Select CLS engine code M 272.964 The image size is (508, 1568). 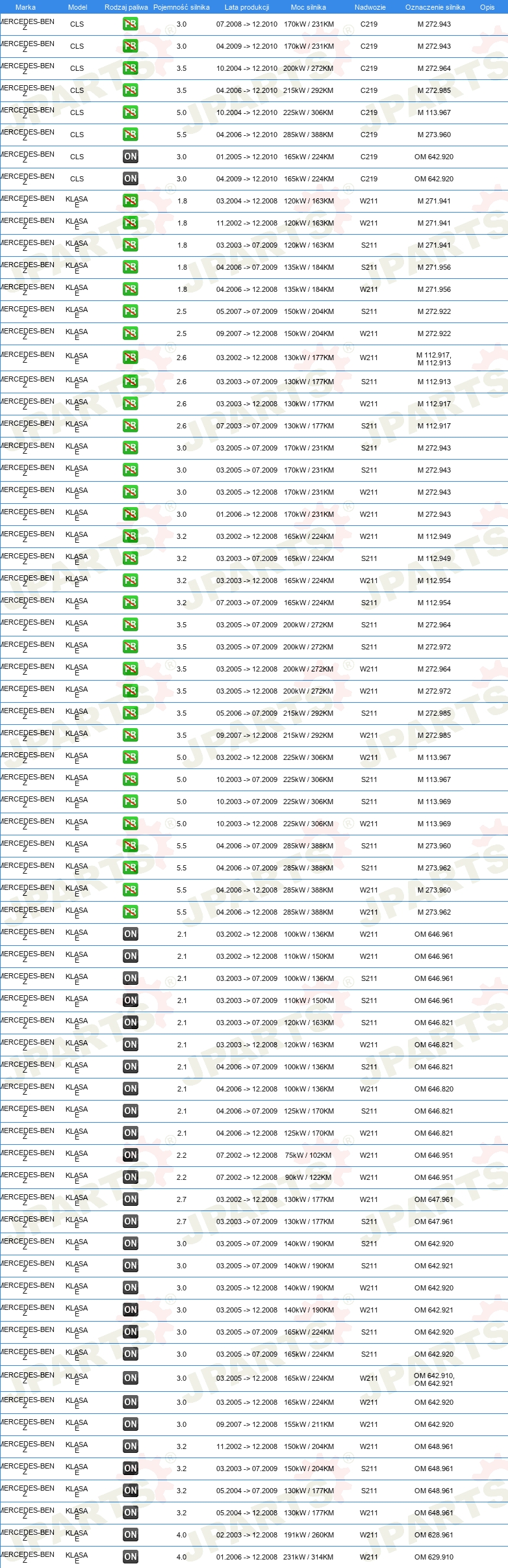[x=434, y=68]
